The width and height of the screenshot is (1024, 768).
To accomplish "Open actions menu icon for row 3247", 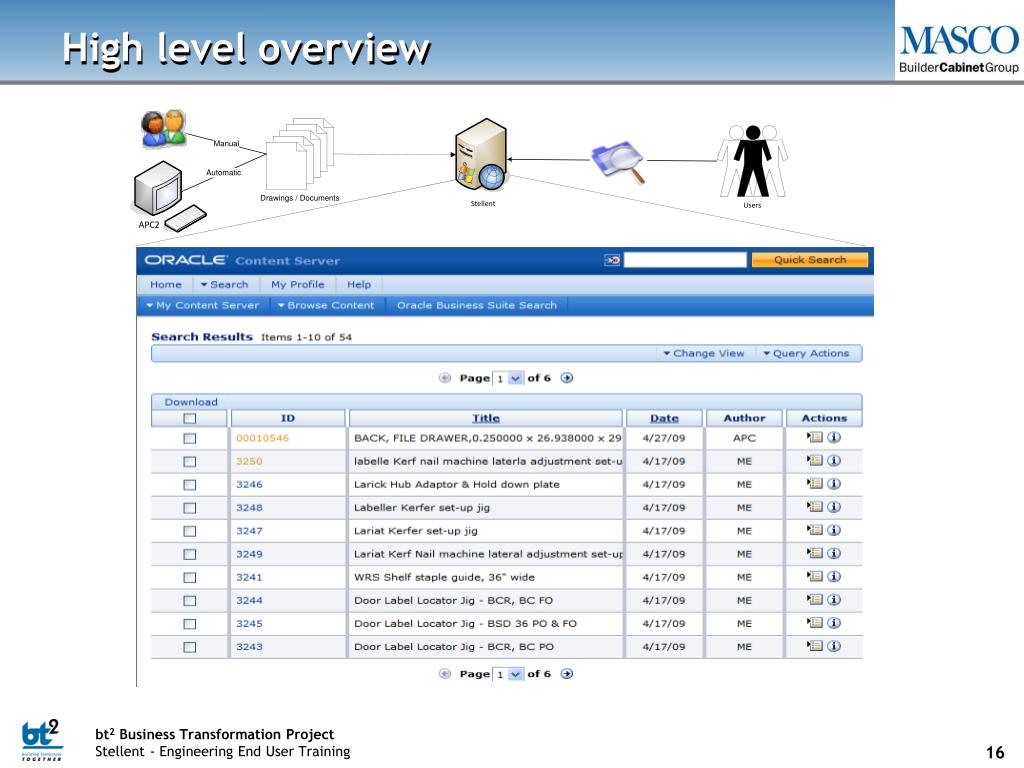I will [814, 530].
